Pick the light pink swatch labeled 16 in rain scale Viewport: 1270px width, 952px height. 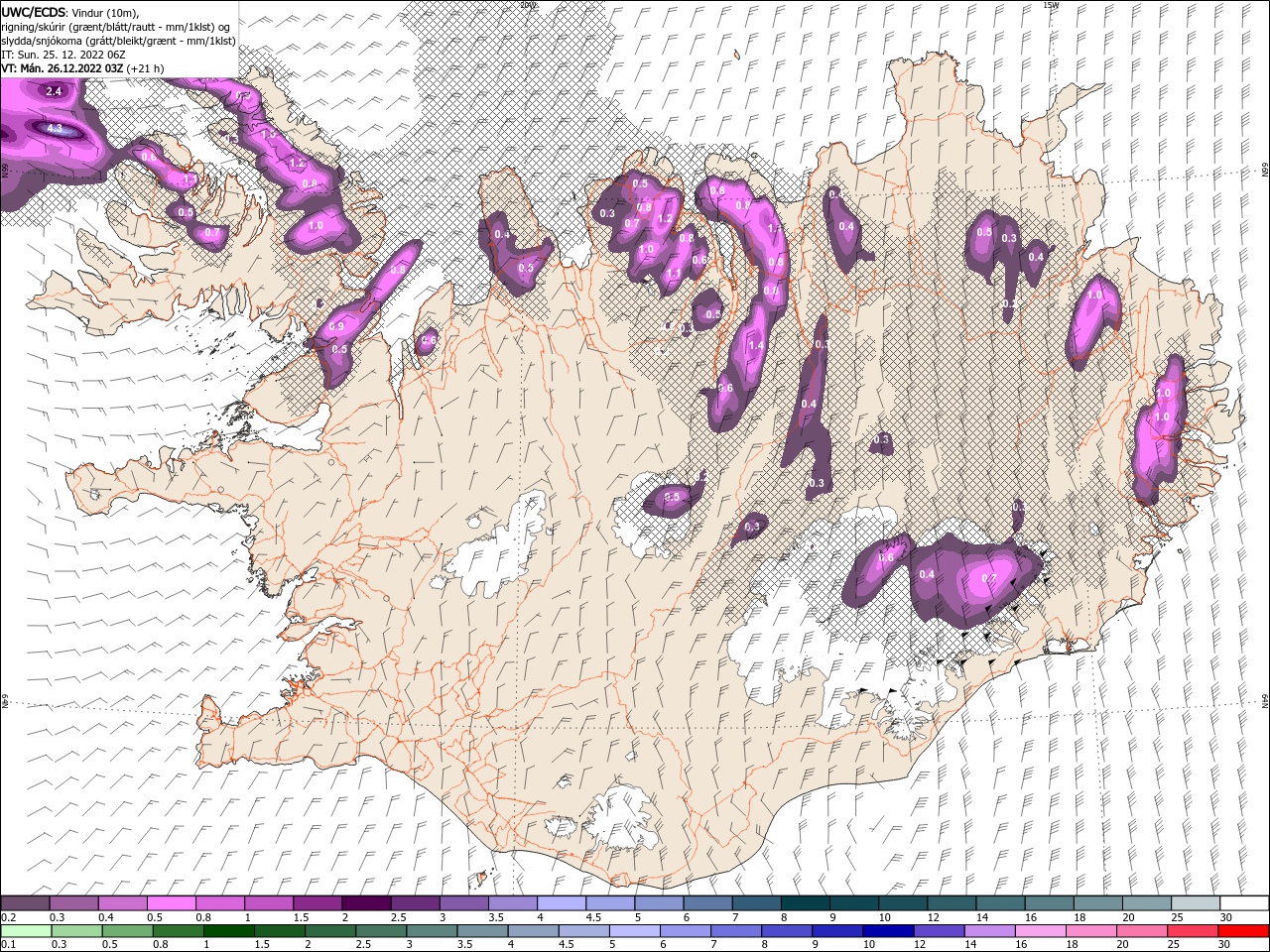1041,931
